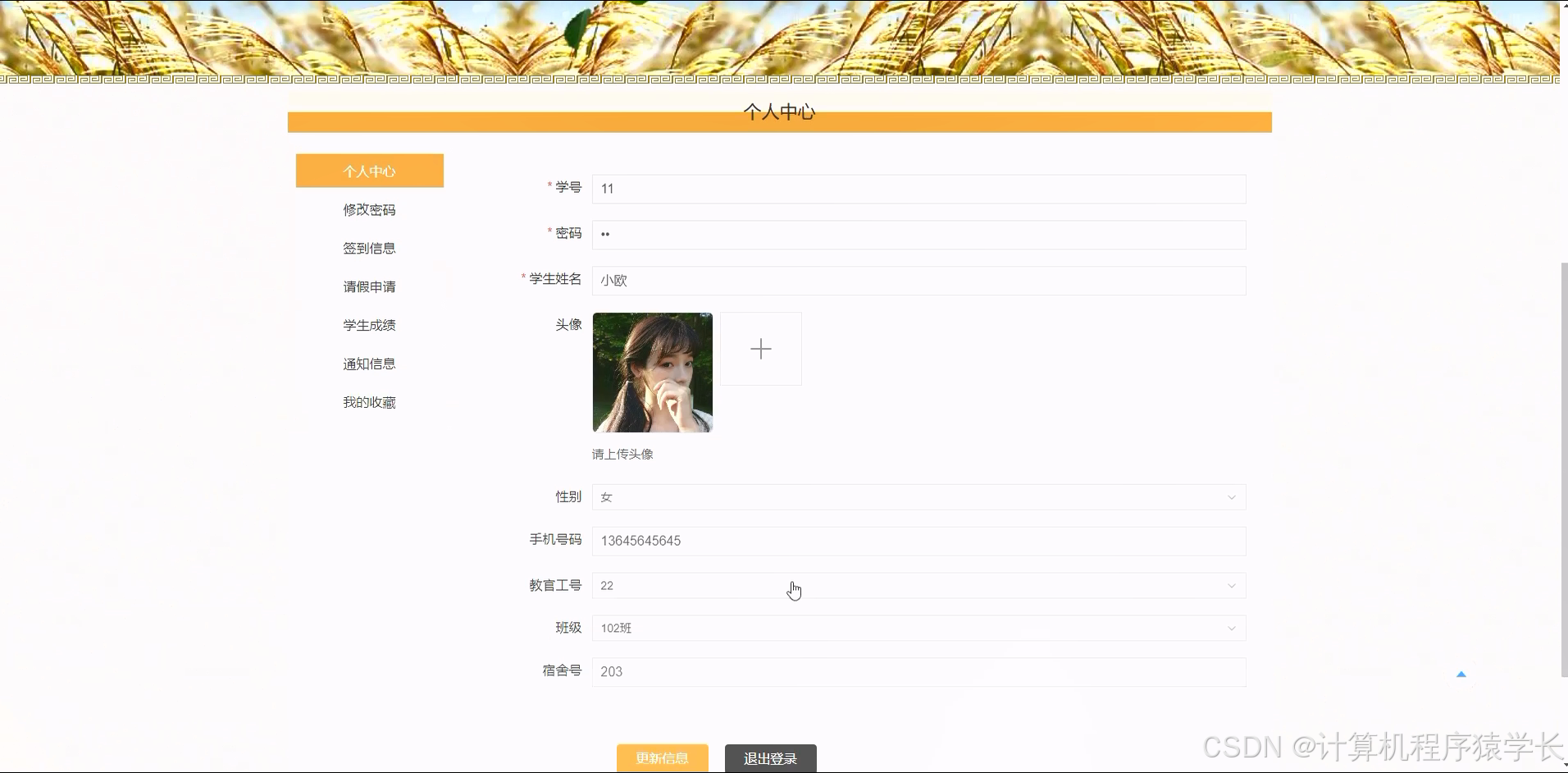Click the 密码 password field

[x=918, y=234]
